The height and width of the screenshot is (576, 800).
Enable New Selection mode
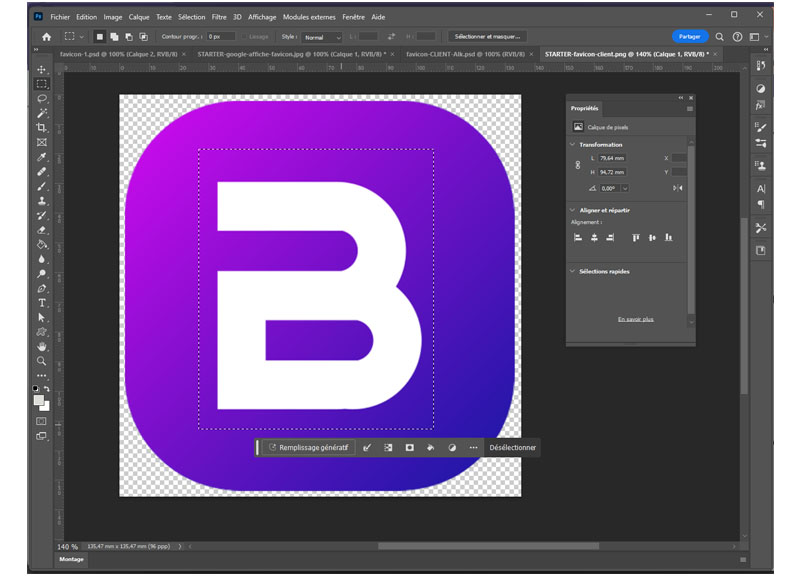[99, 37]
